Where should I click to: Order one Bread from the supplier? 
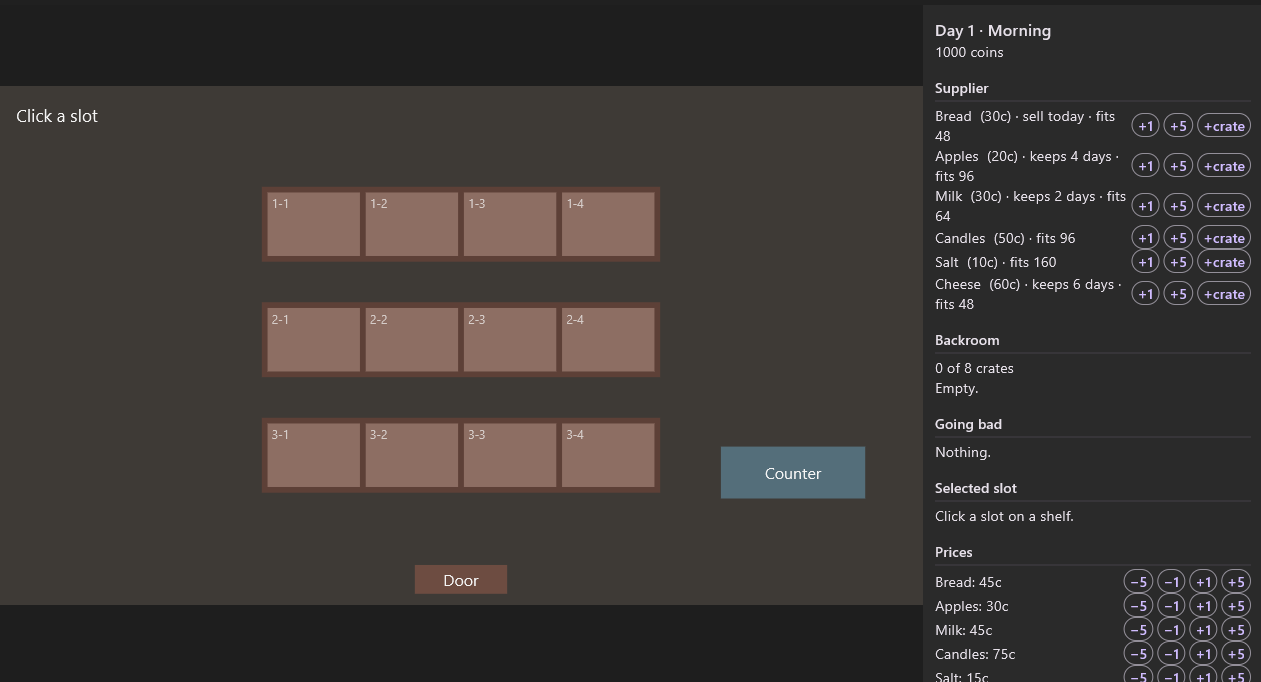(x=1146, y=126)
